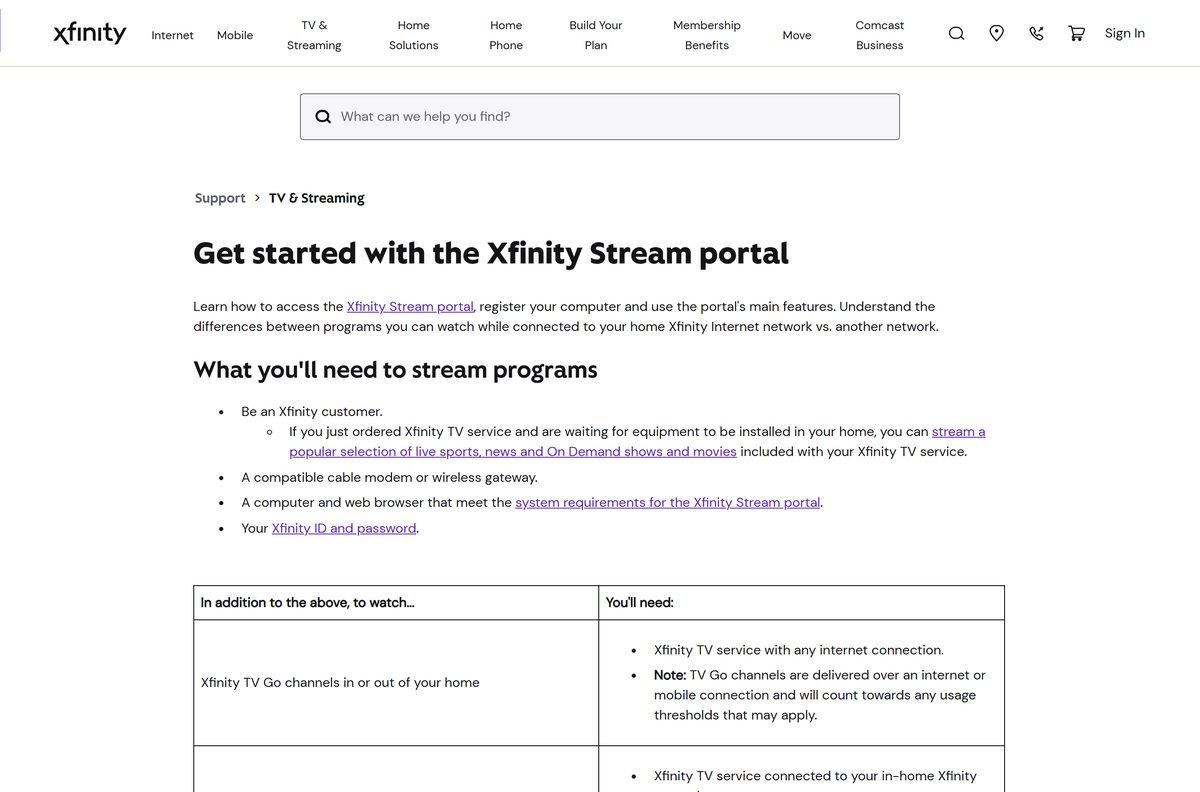Open the Mobile menu

point(235,35)
